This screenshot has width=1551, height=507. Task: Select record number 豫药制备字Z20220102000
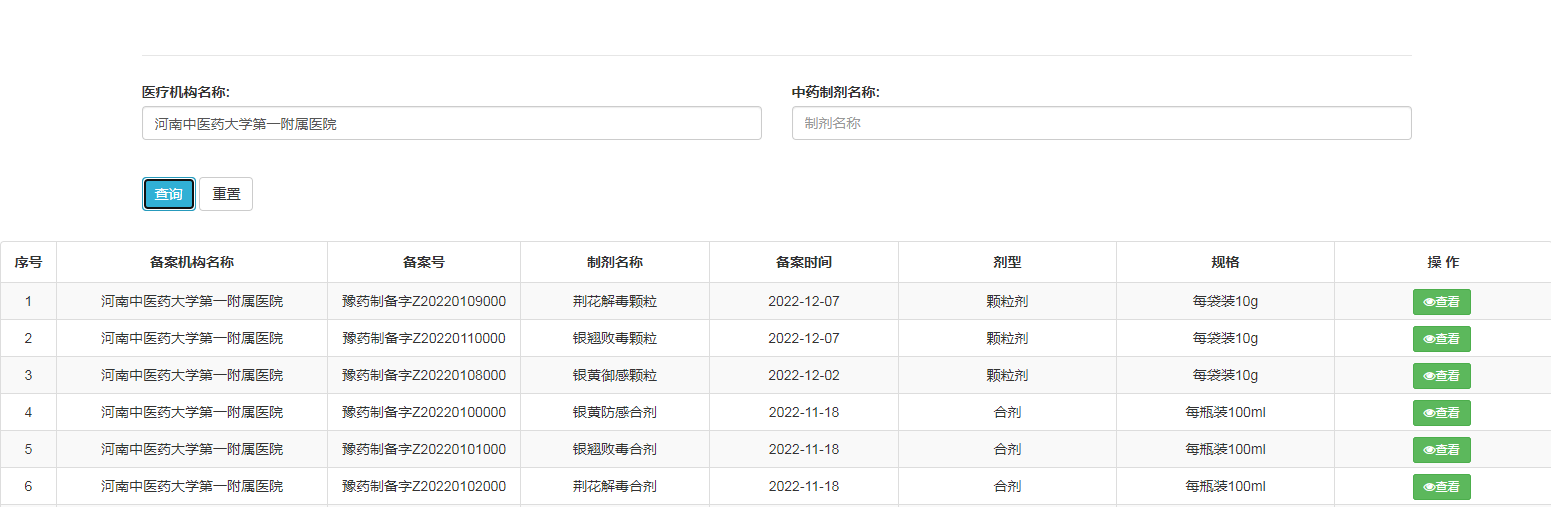[424, 486]
